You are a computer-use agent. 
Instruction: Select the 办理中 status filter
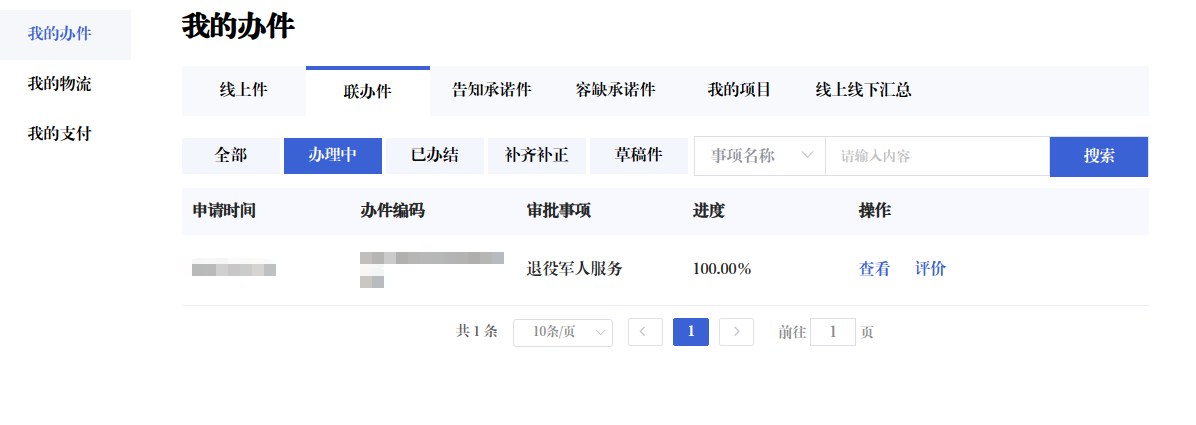tap(332, 156)
